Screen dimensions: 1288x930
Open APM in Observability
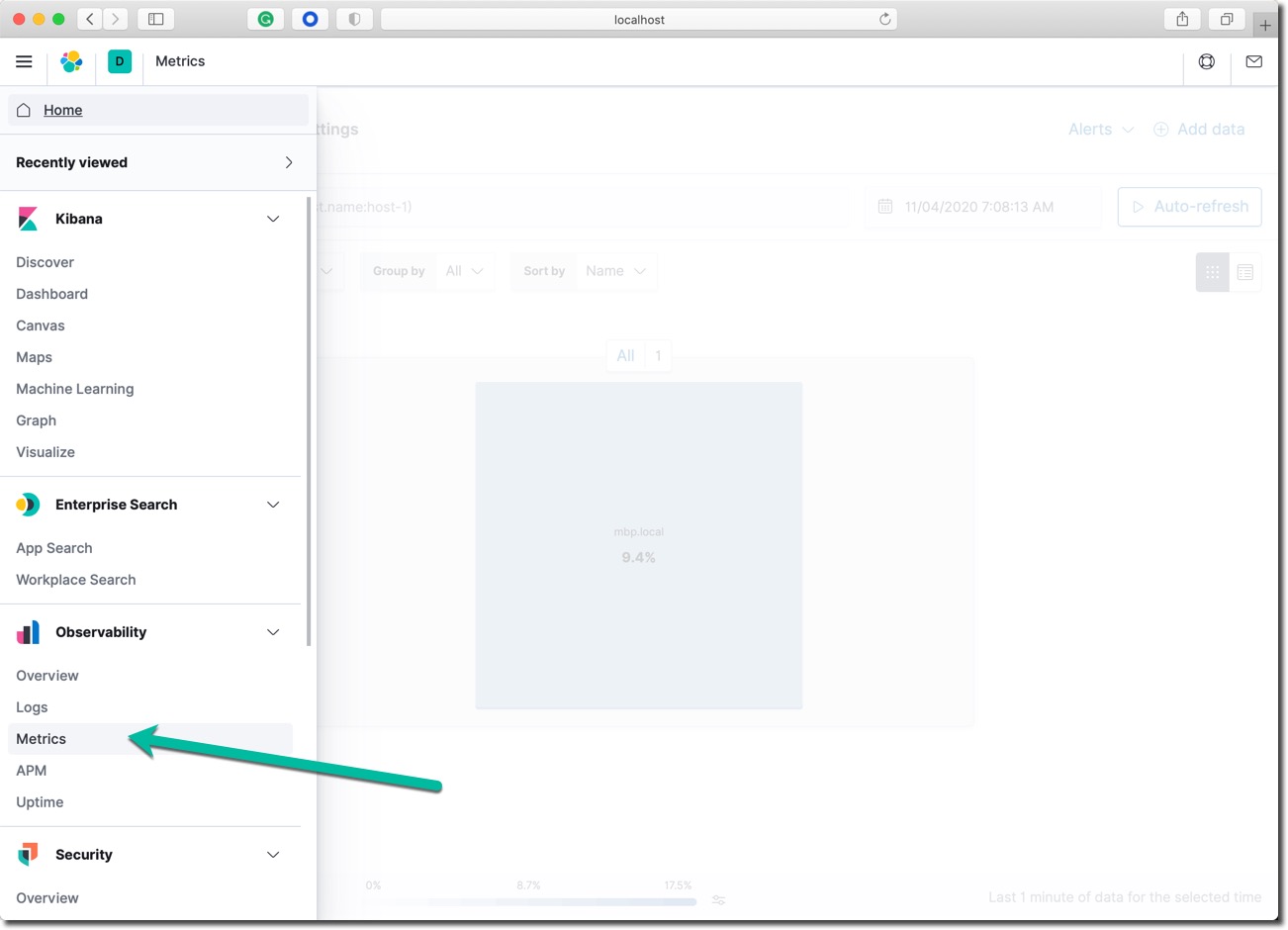click(x=32, y=771)
